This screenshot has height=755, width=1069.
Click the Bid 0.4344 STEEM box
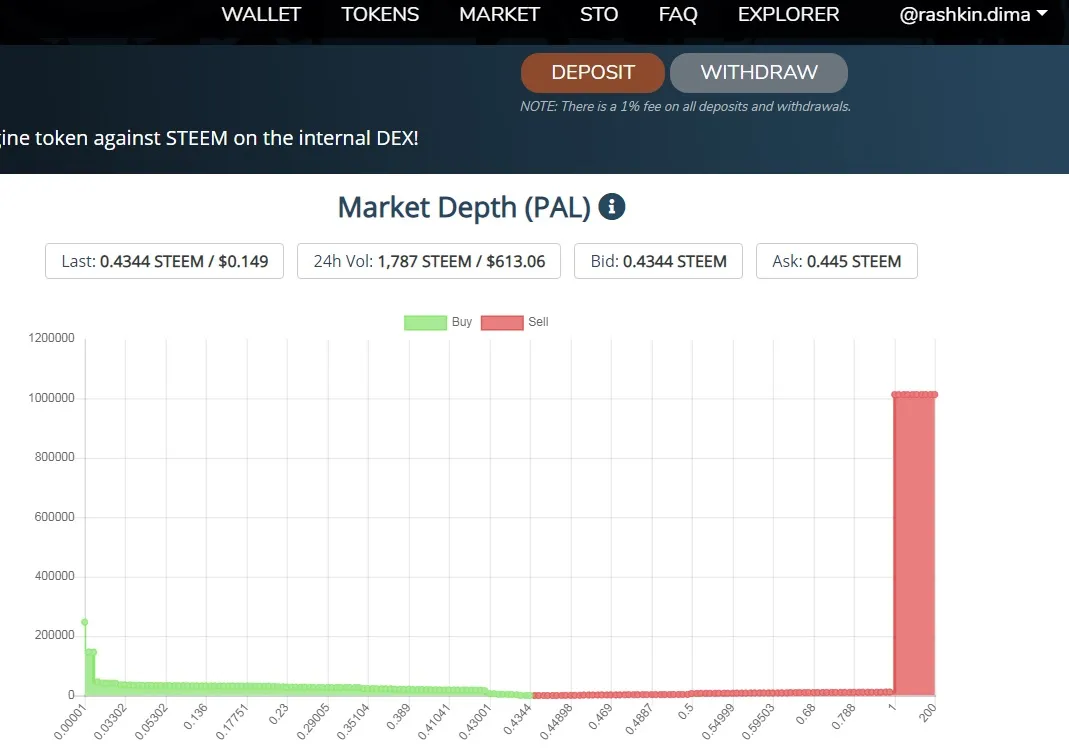click(x=658, y=261)
